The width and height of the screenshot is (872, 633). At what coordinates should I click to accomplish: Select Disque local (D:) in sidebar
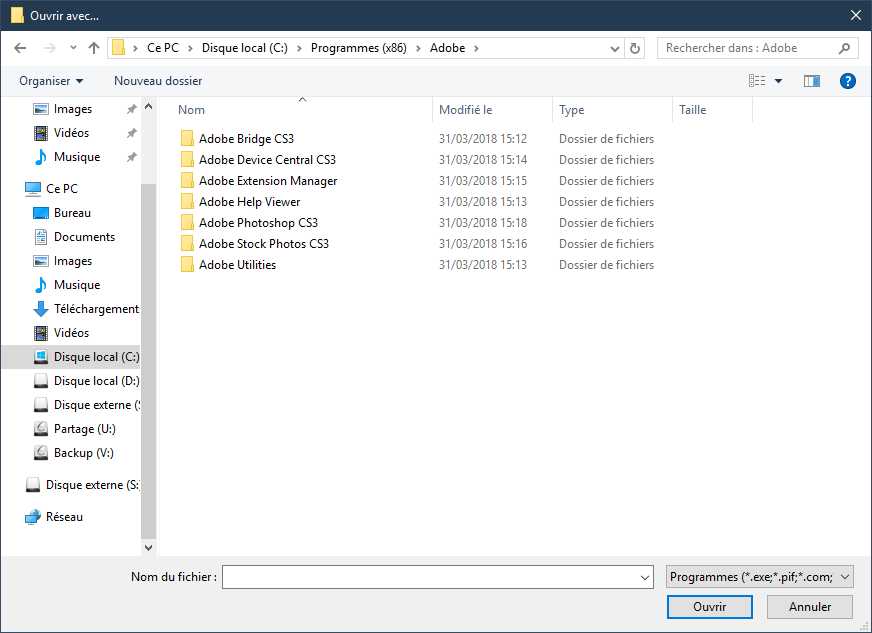[97, 380]
